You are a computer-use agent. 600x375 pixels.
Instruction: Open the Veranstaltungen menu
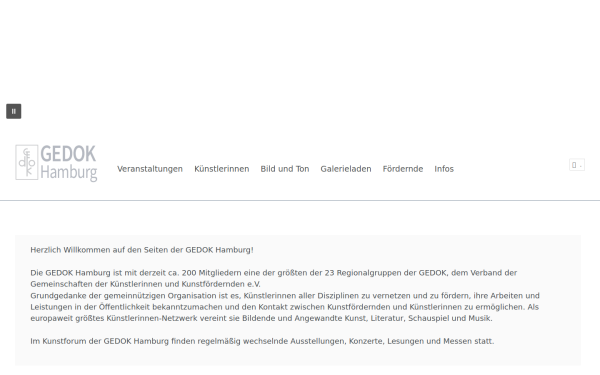[150, 169]
